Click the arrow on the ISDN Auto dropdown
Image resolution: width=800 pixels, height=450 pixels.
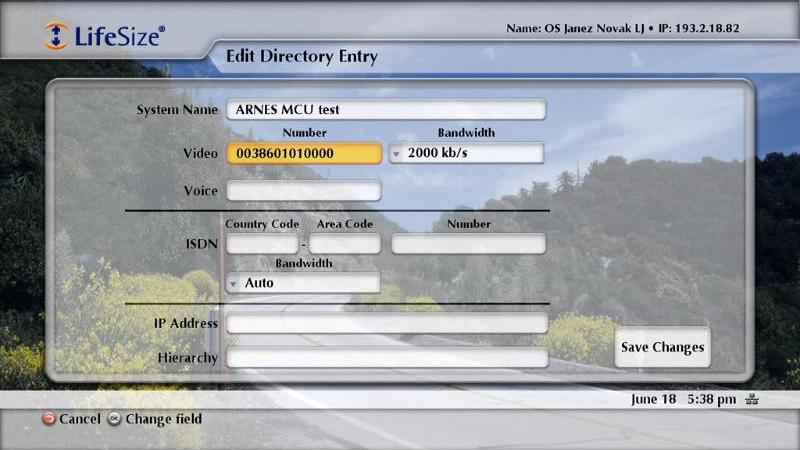point(233,284)
